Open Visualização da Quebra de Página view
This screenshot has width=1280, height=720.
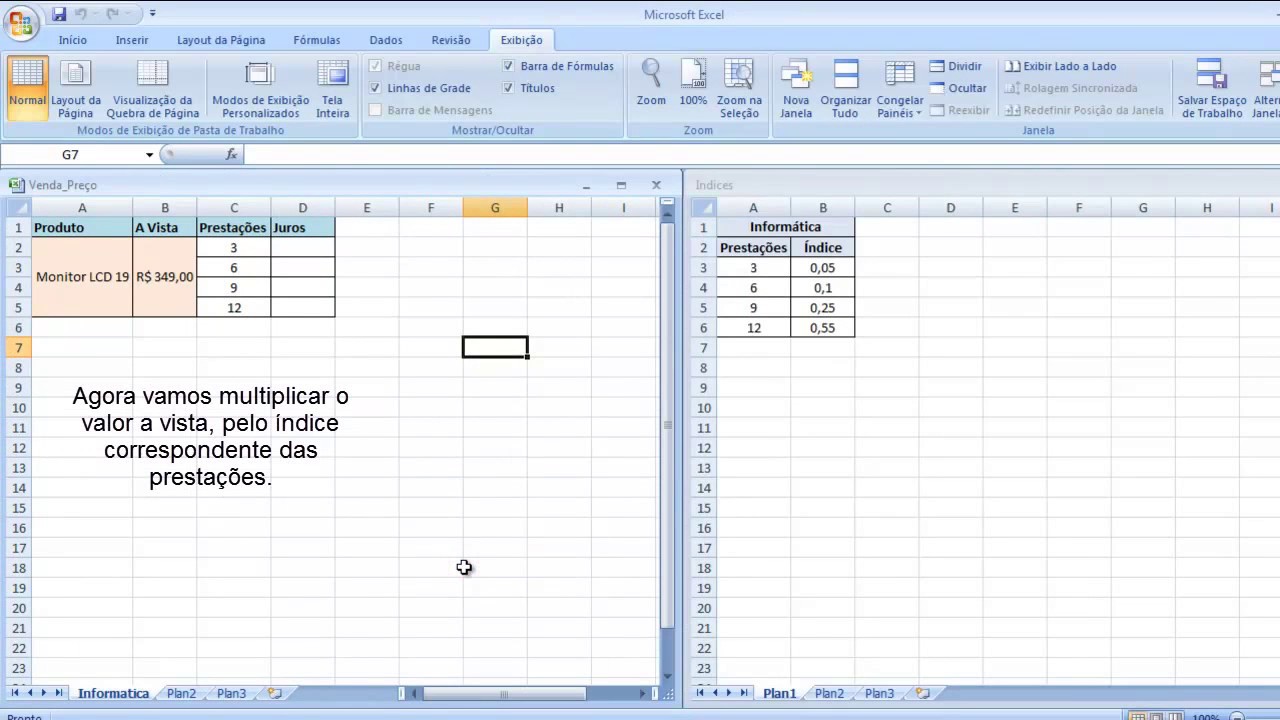point(153,90)
